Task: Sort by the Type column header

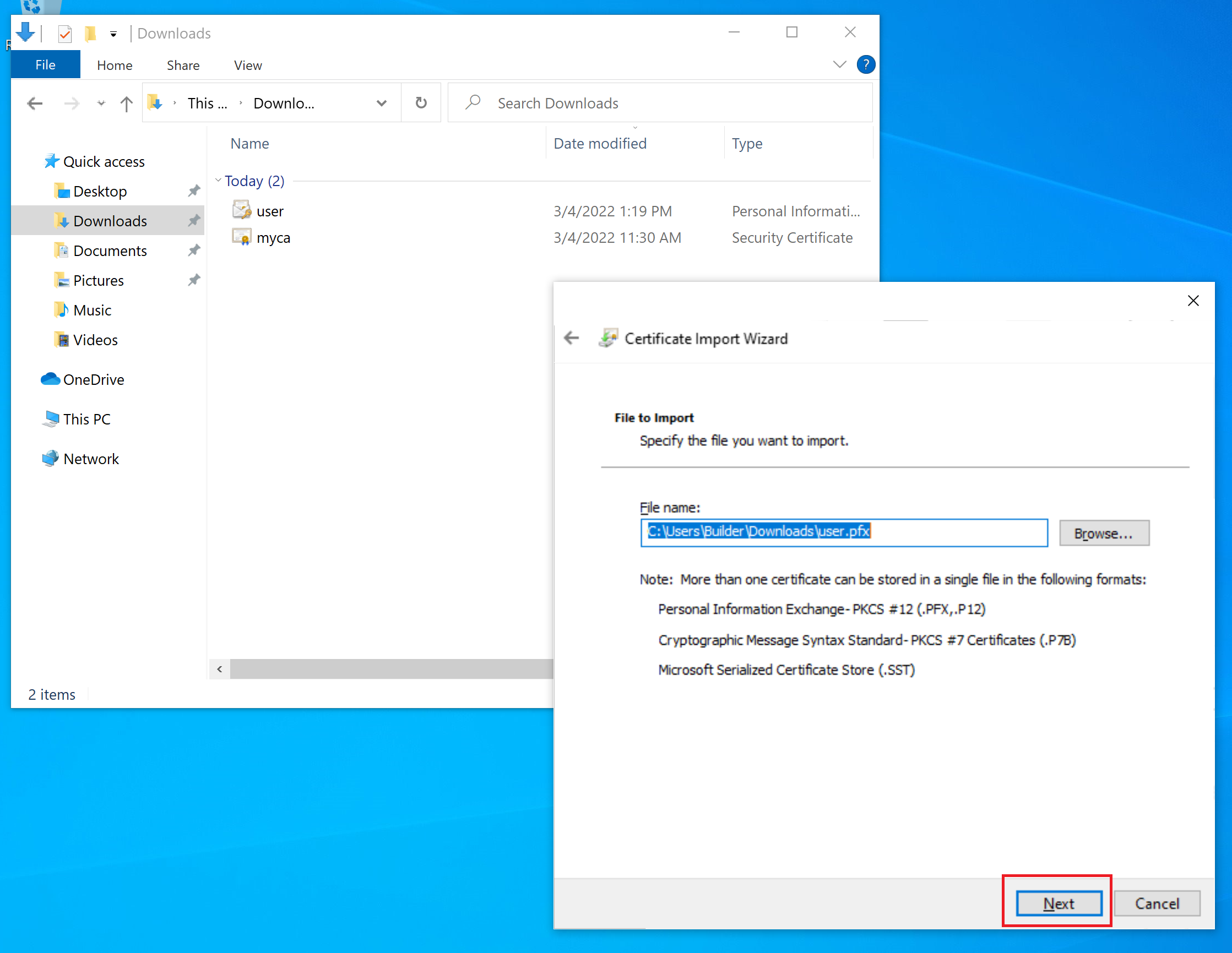Action: tap(747, 144)
